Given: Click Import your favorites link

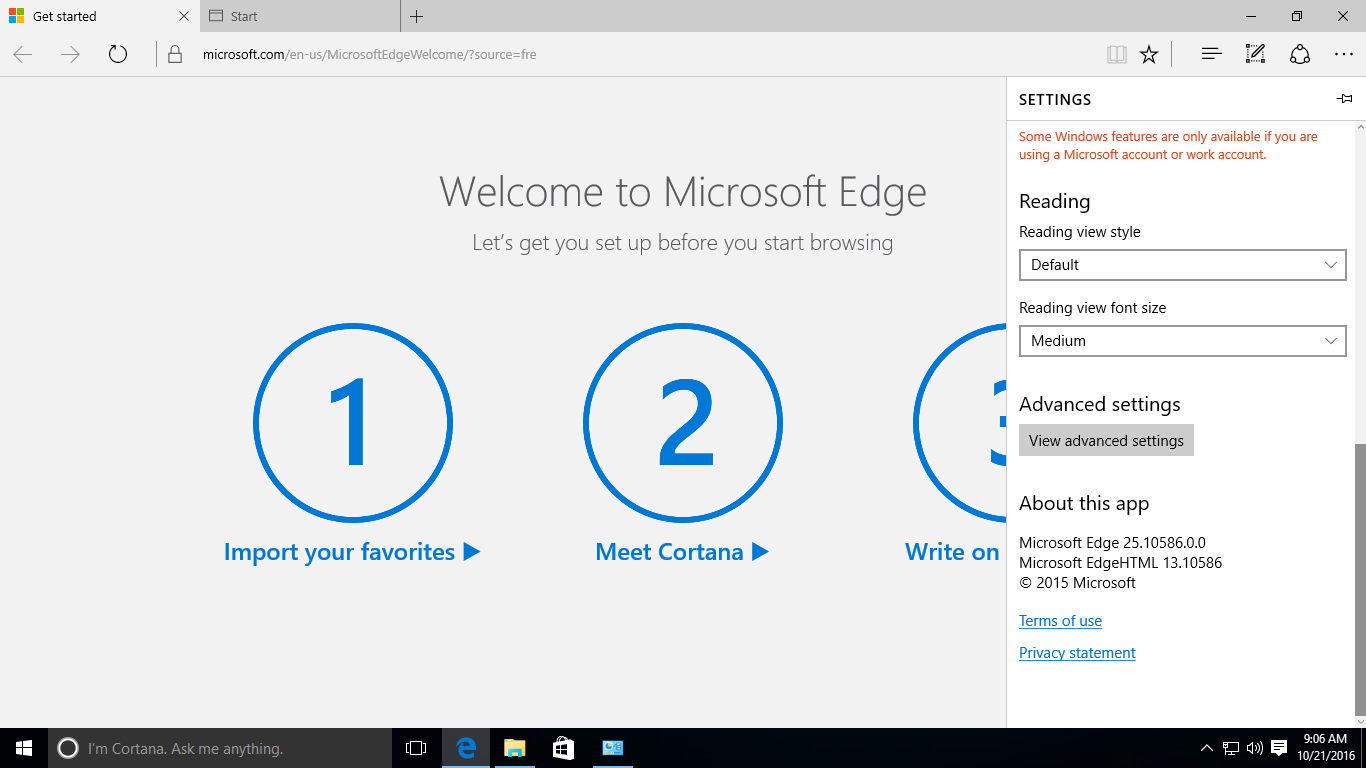Looking at the screenshot, I should coord(352,552).
